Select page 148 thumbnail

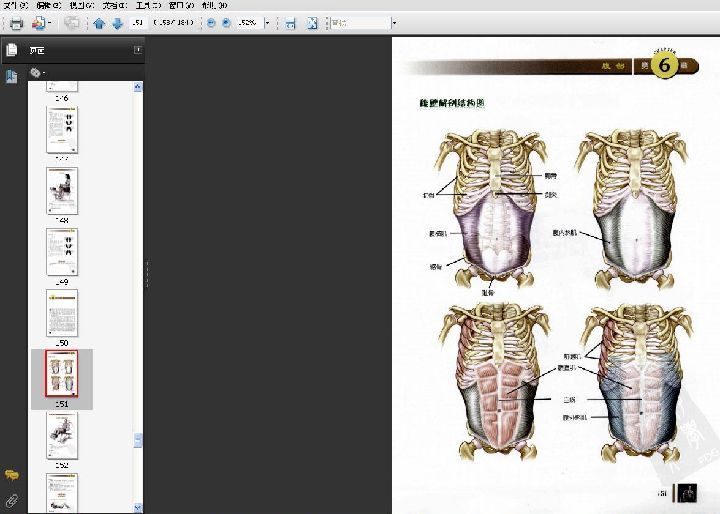pos(62,191)
